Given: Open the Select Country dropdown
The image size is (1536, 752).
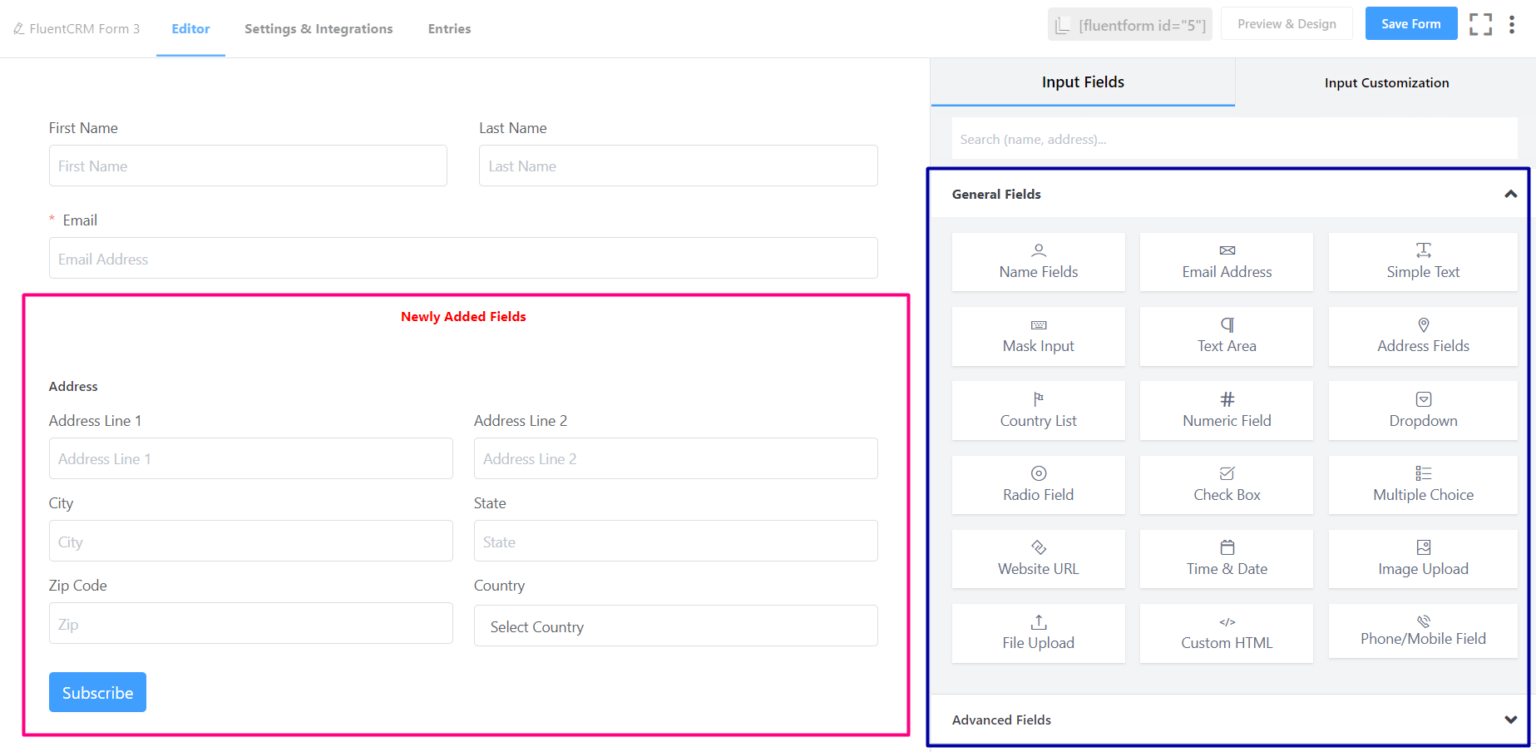Looking at the screenshot, I should click(x=675, y=625).
